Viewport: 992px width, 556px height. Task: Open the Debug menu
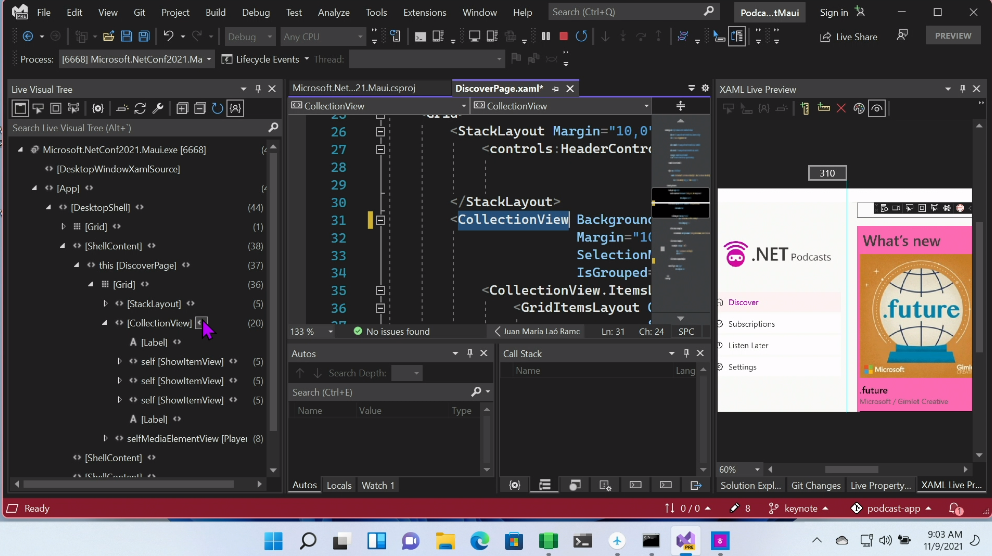pos(255,13)
